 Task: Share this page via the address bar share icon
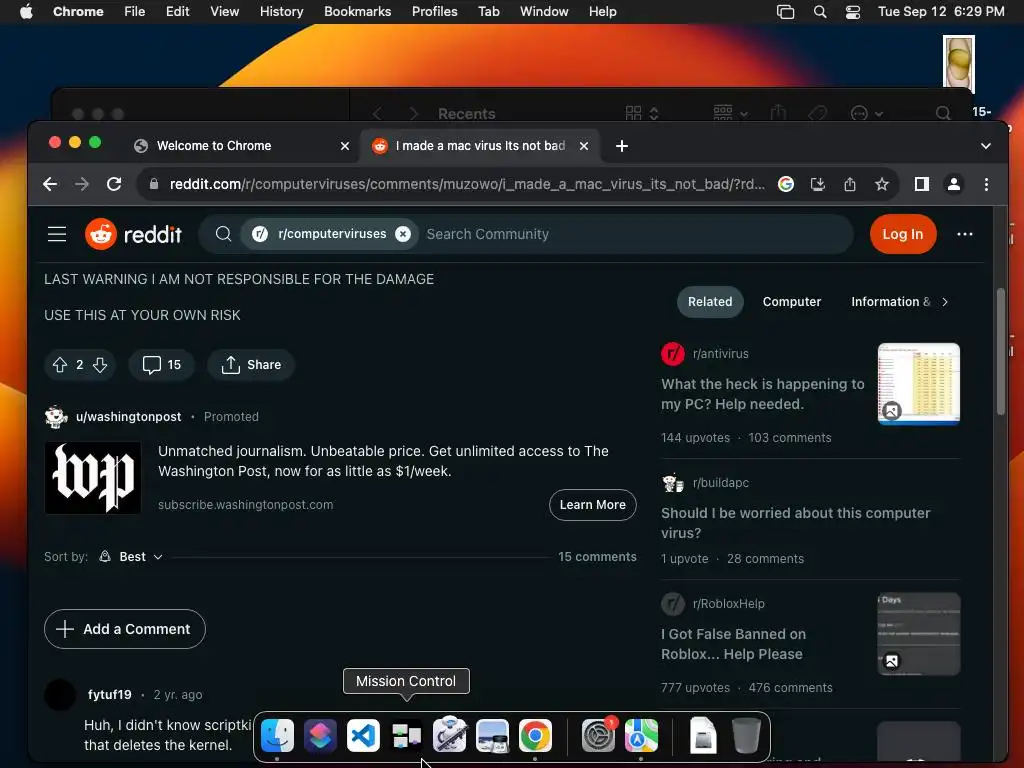coord(850,184)
